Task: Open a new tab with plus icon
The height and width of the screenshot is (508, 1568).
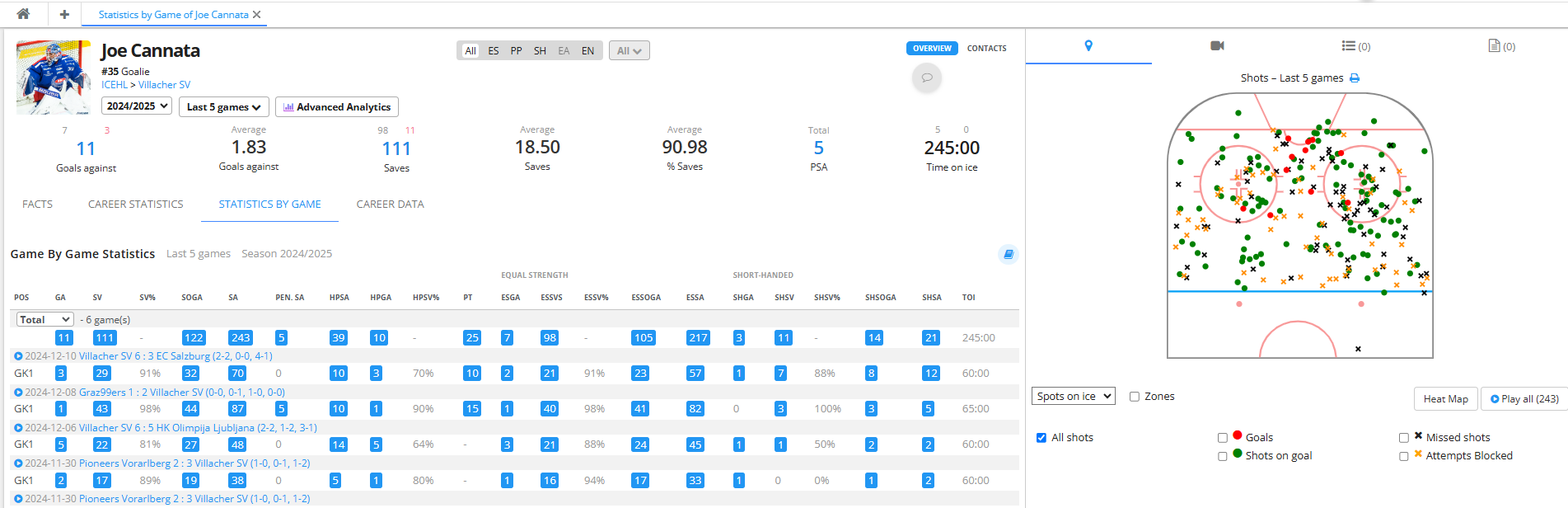Action: tap(64, 14)
